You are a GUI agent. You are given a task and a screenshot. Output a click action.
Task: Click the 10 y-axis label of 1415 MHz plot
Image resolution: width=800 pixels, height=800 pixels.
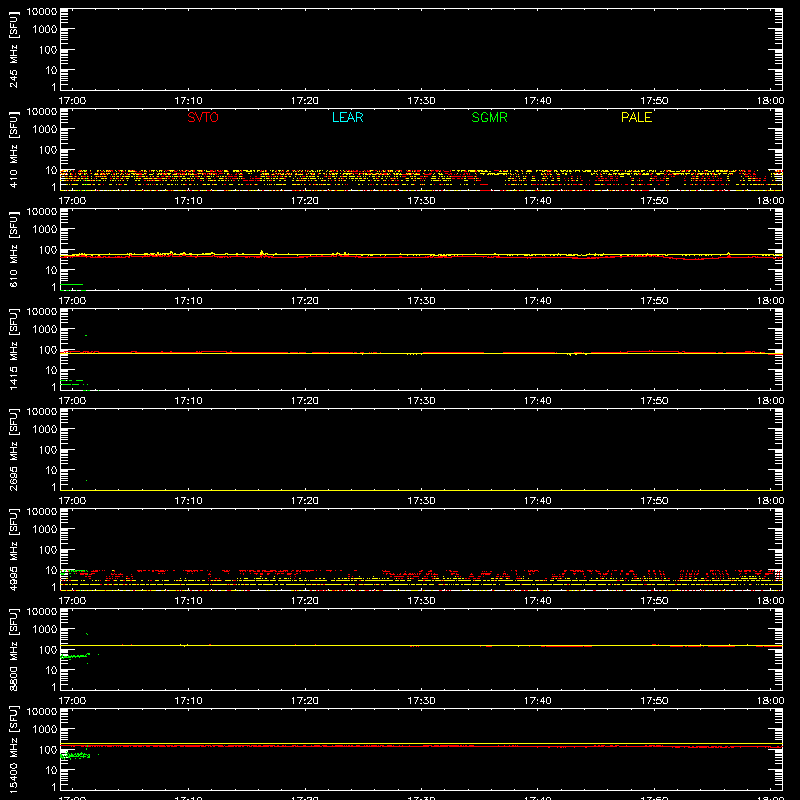click(x=51, y=370)
